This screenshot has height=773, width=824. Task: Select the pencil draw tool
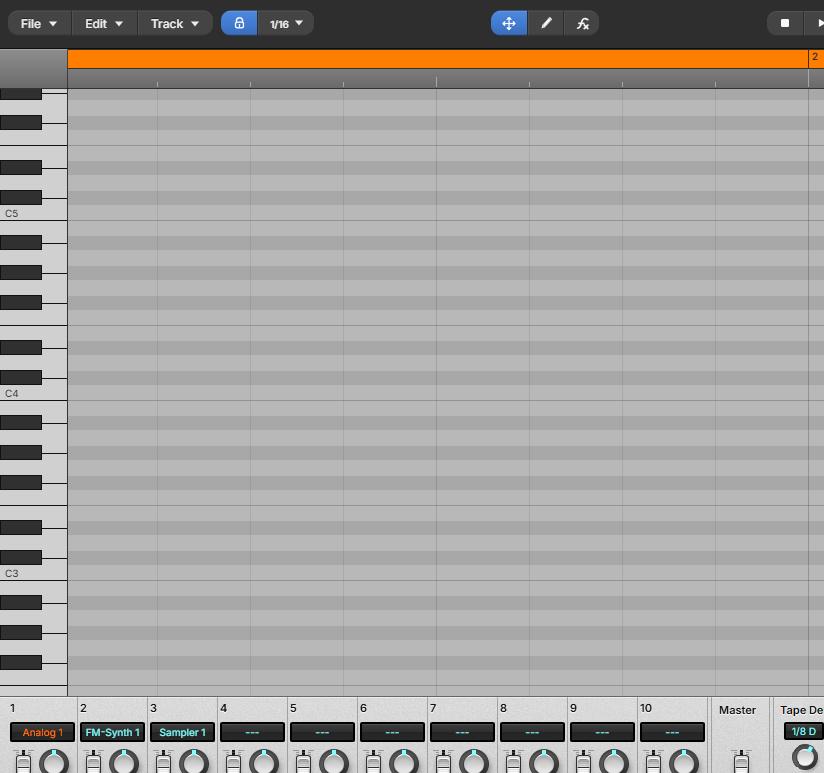(x=546, y=23)
